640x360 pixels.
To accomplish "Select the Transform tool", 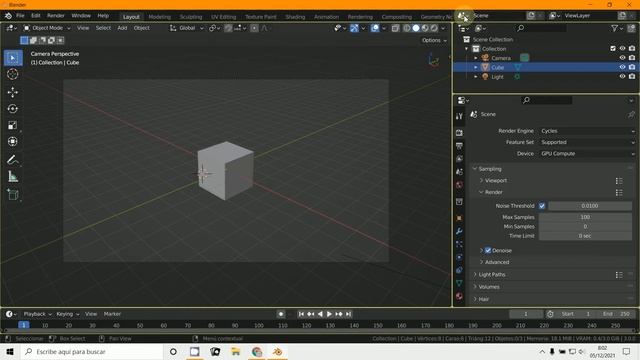I will coord(13,141).
